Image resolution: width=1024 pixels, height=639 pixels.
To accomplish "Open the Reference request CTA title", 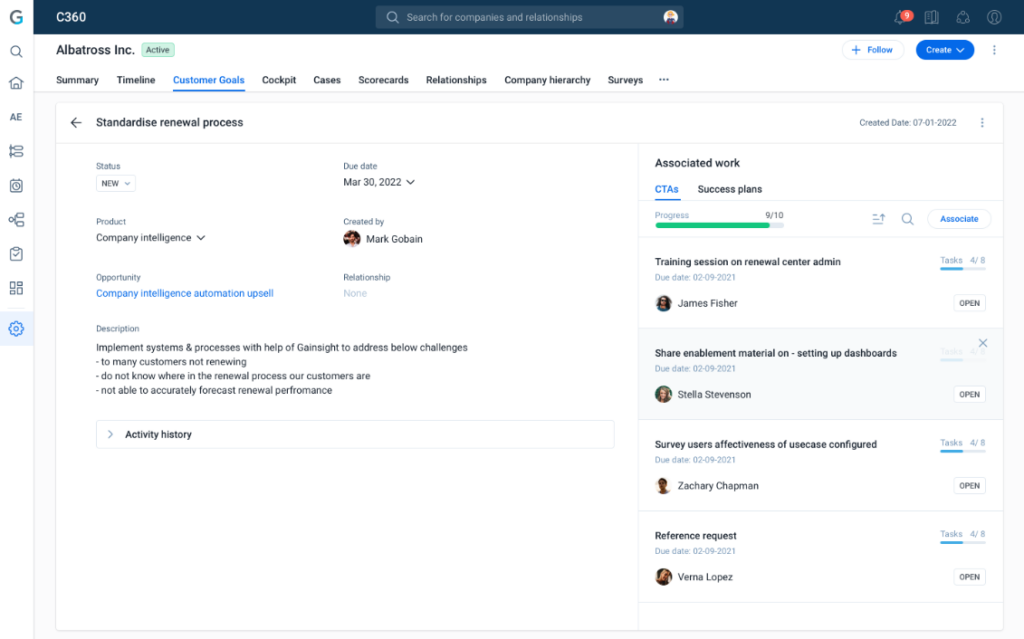I will [696, 536].
